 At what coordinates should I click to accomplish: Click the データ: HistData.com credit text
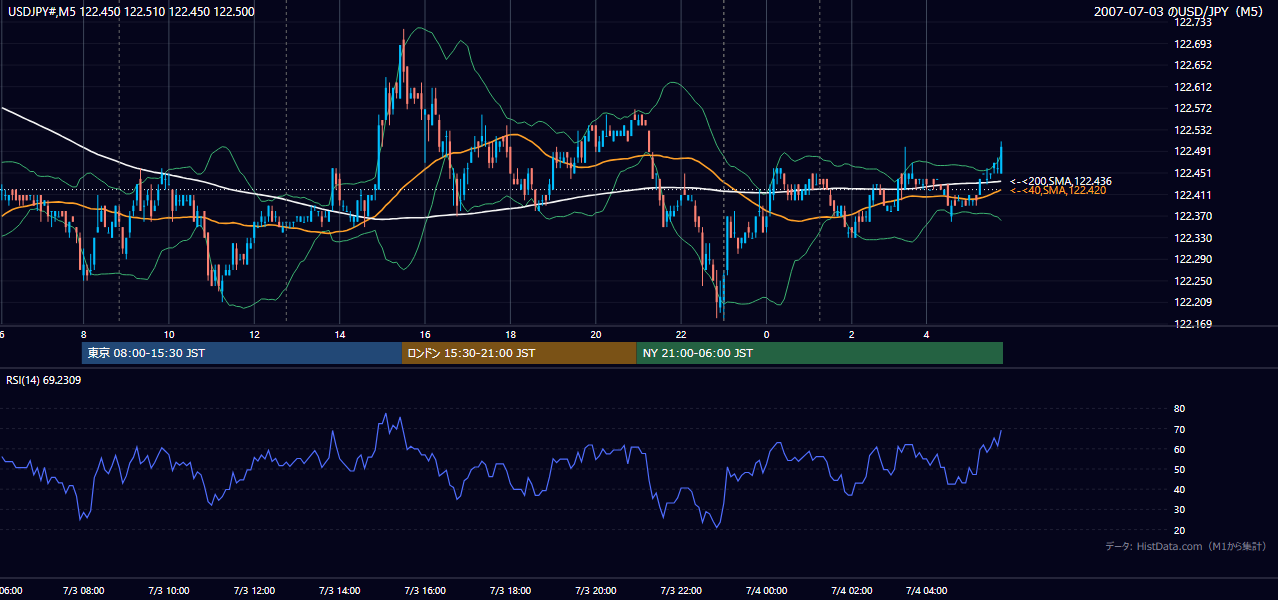tap(1186, 546)
